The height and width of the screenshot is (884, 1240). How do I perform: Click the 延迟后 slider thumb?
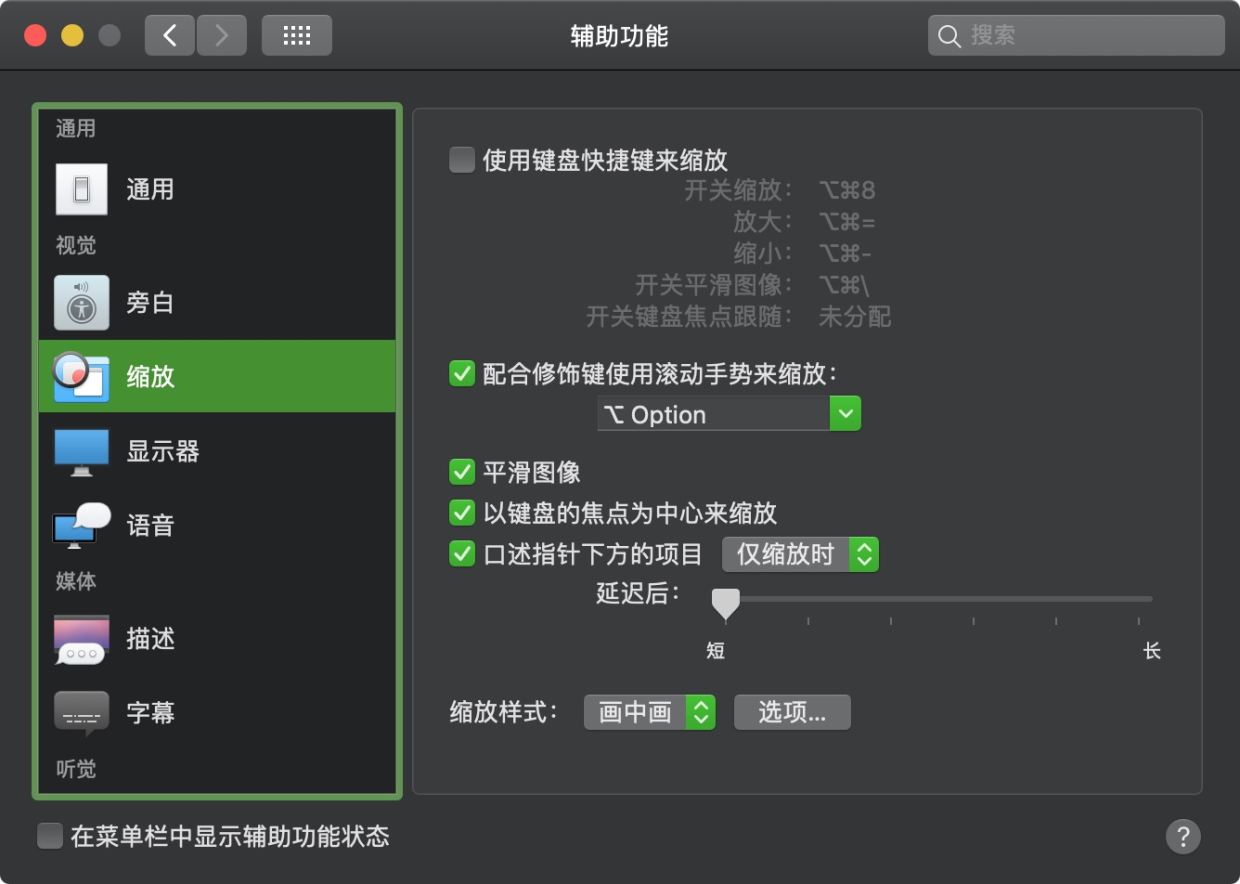pos(725,603)
